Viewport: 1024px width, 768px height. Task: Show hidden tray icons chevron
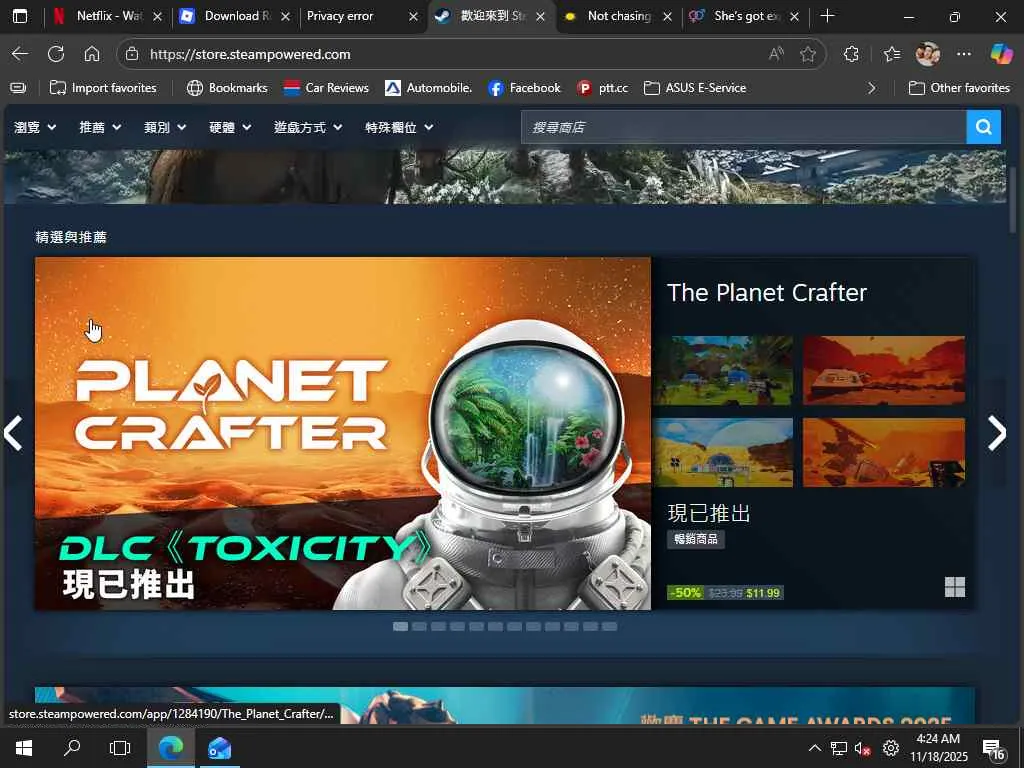point(815,748)
